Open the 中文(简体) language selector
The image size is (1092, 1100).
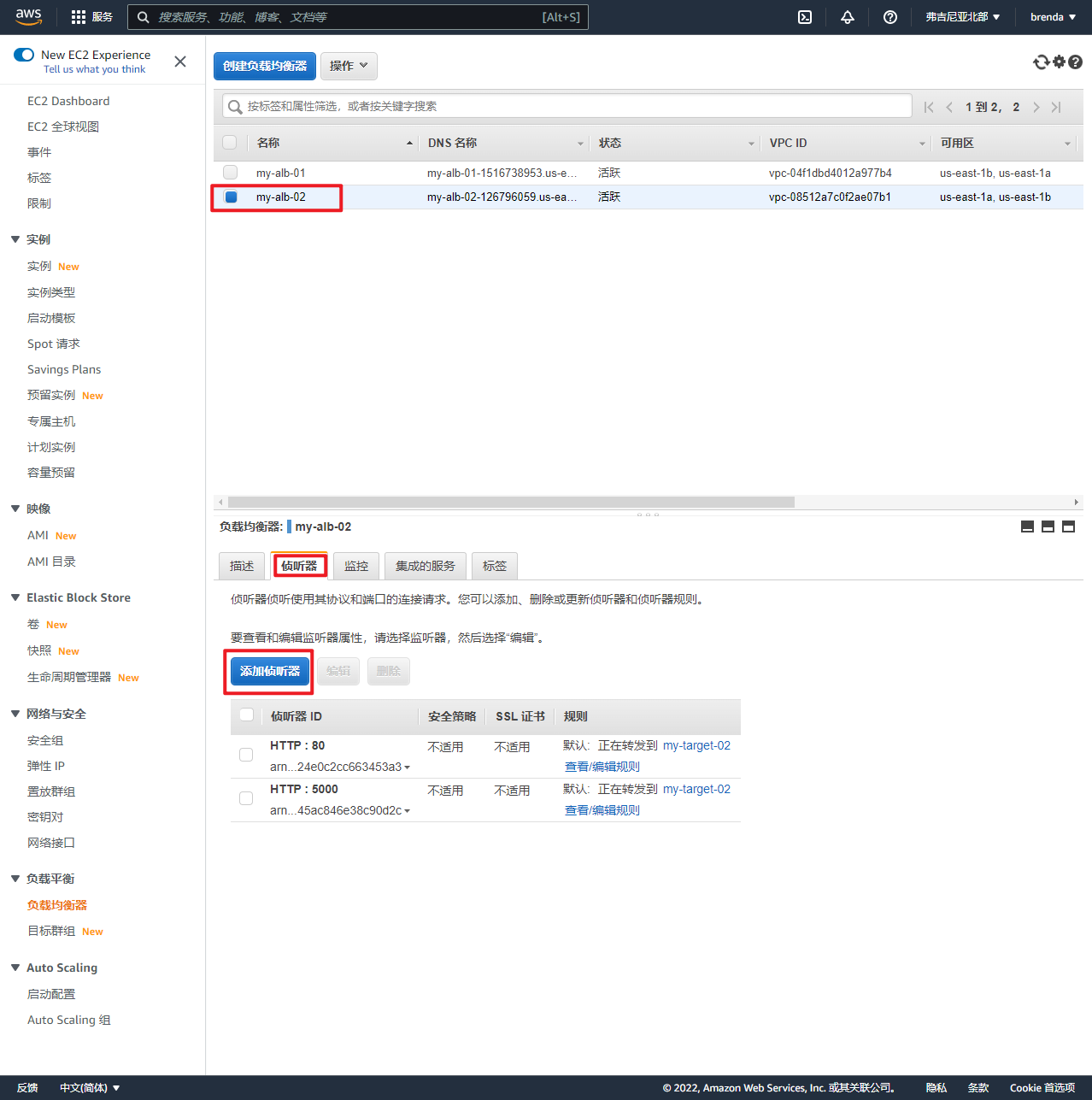(90, 1088)
